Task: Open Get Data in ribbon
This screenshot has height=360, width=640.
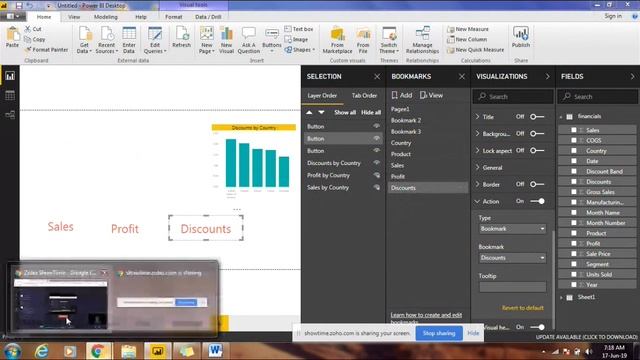Action: pyautogui.click(x=84, y=40)
